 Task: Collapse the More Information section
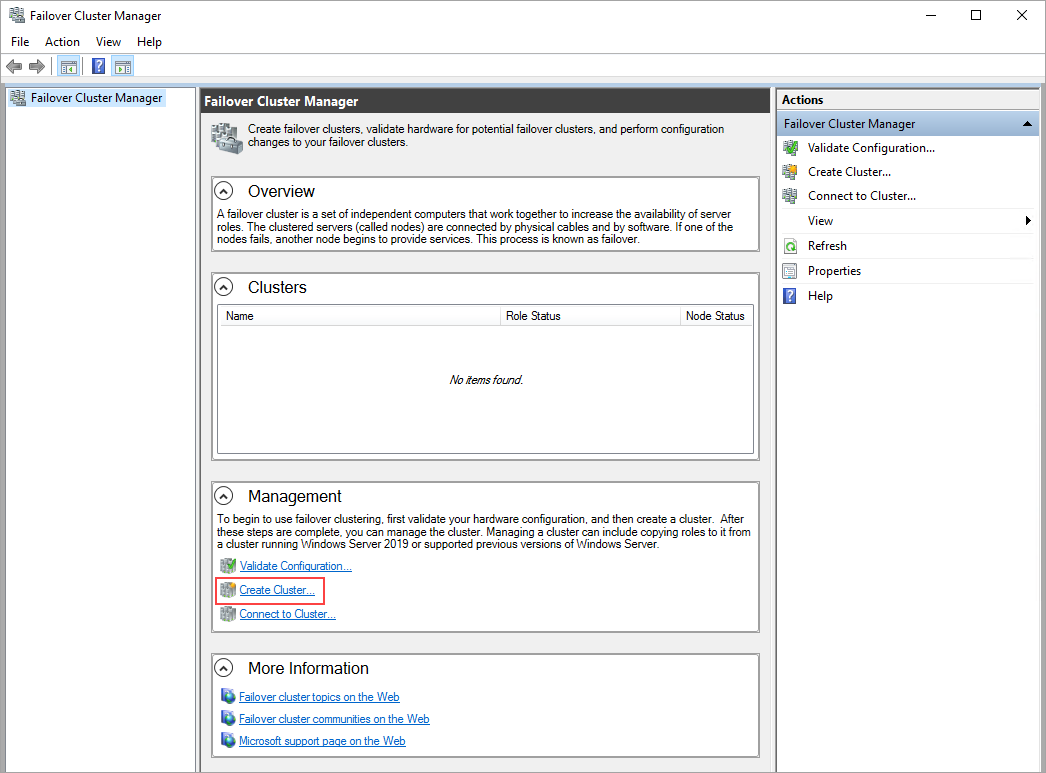click(x=224, y=668)
